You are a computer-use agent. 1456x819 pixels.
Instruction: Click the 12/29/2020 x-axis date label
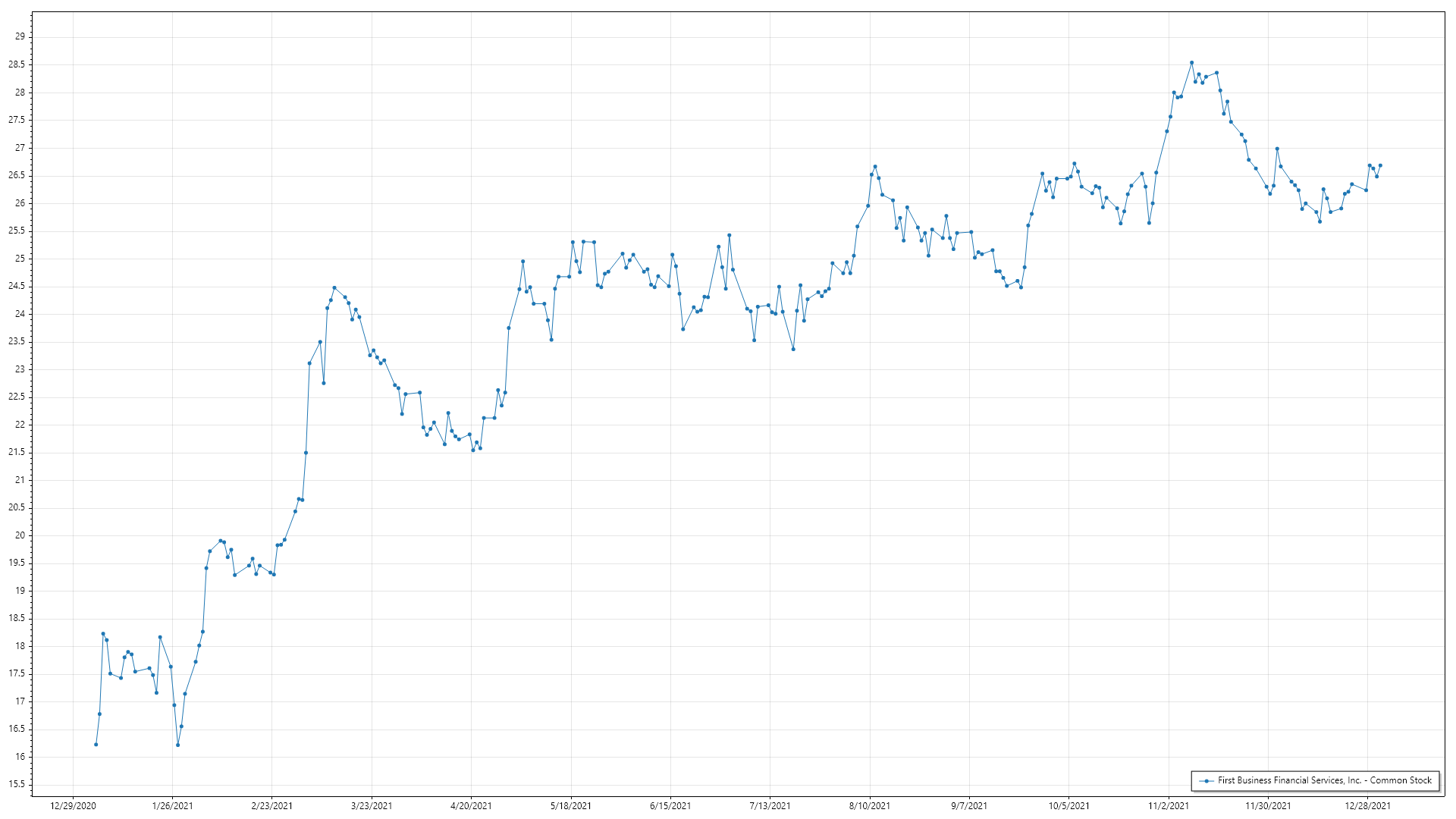point(73,806)
